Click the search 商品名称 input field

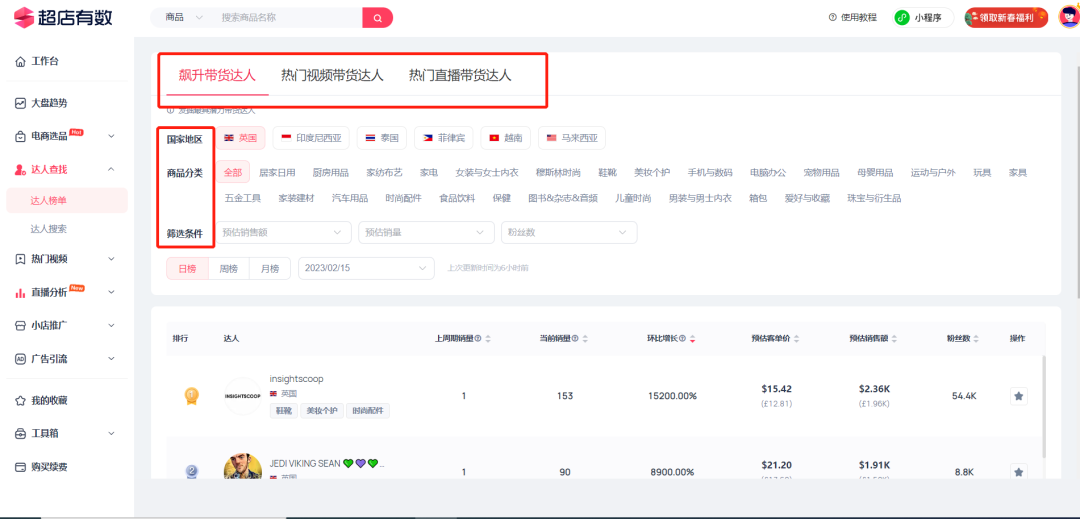[x=288, y=18]
